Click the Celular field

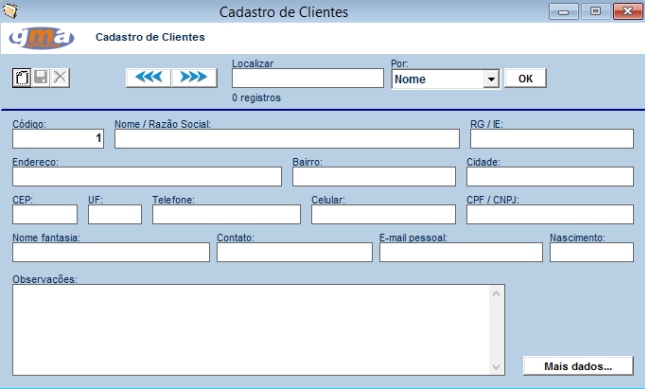click(383, 214)
